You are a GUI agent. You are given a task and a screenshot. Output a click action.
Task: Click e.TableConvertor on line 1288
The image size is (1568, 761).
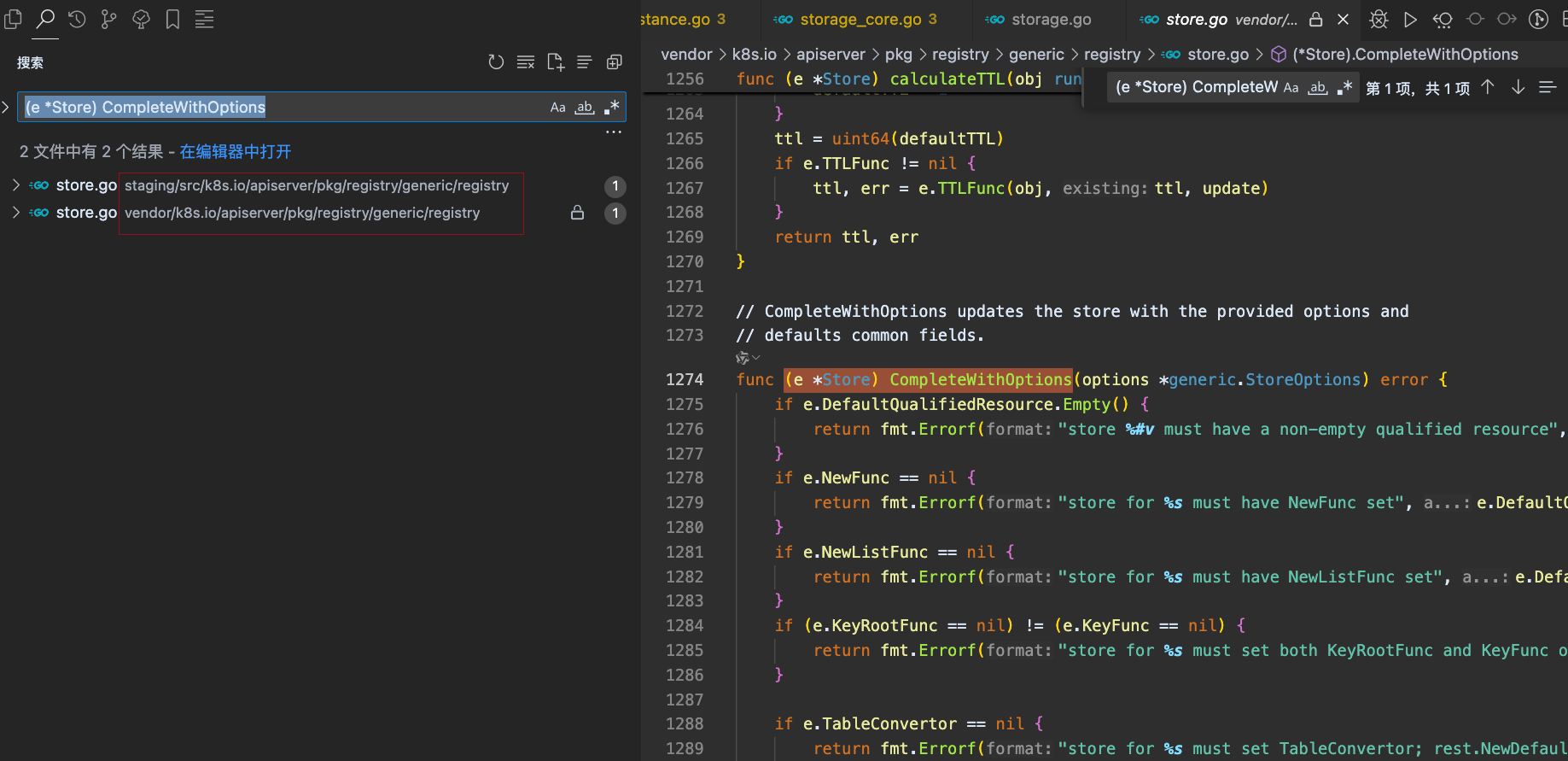click(x=880, y=723)
